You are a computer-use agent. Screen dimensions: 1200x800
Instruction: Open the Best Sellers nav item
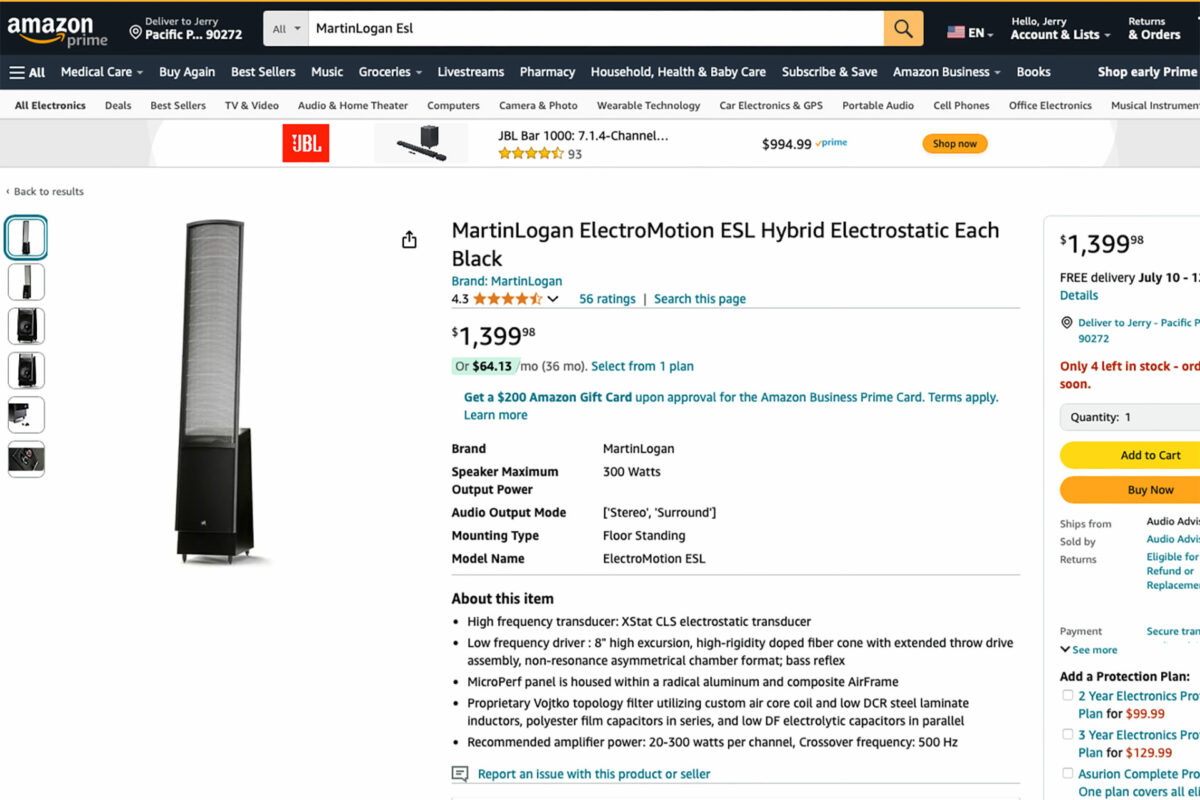[263, 72]
